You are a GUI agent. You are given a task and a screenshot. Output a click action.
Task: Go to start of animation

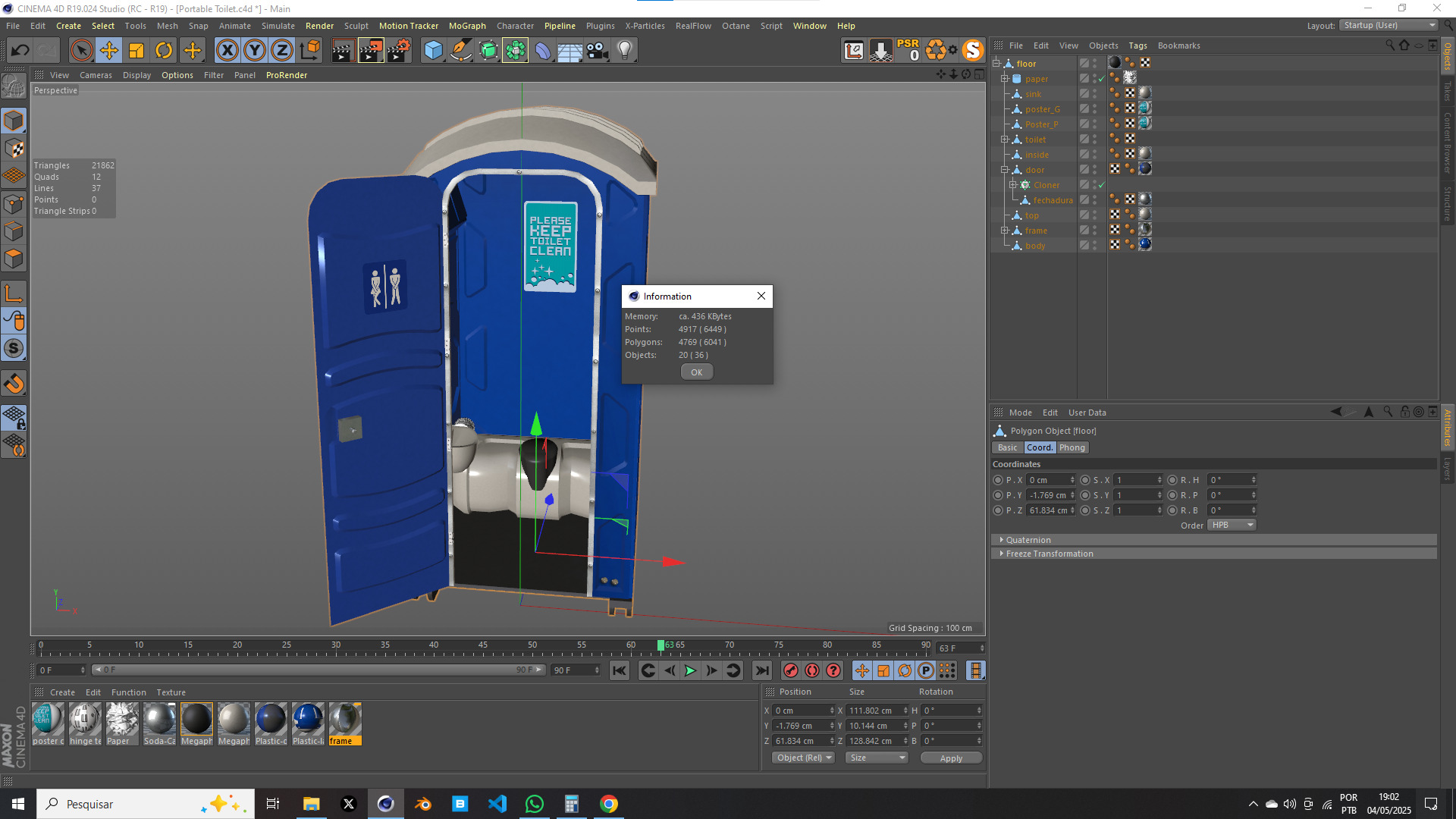click(620, 670)
